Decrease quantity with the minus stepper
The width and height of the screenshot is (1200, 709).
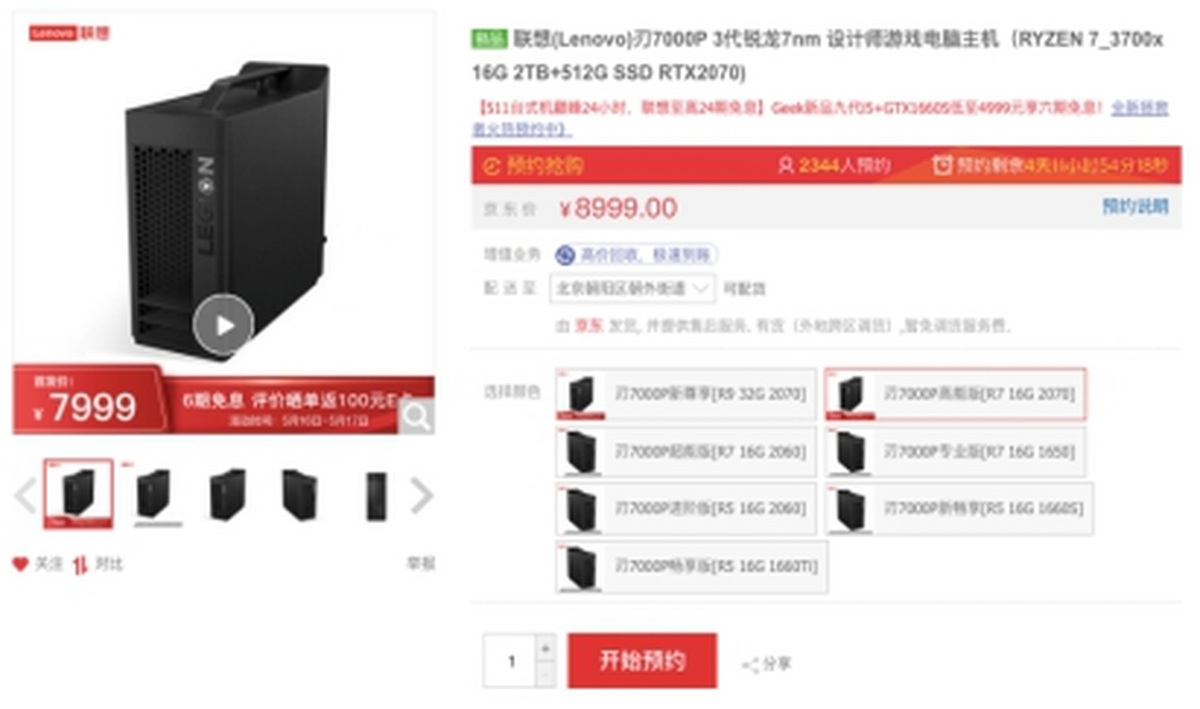[x=545, y=674]
